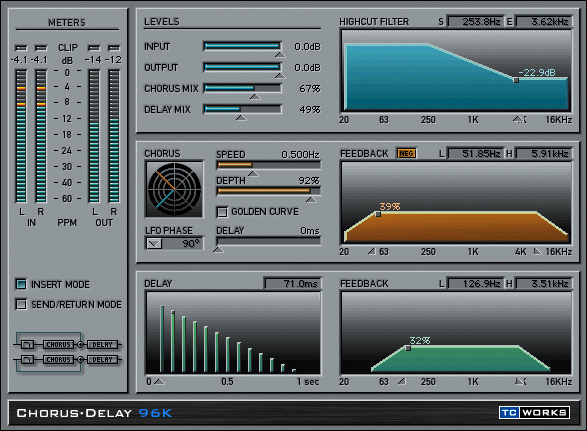
Task: Click the delay time field 71.0ms
Action: coord(292,283)
